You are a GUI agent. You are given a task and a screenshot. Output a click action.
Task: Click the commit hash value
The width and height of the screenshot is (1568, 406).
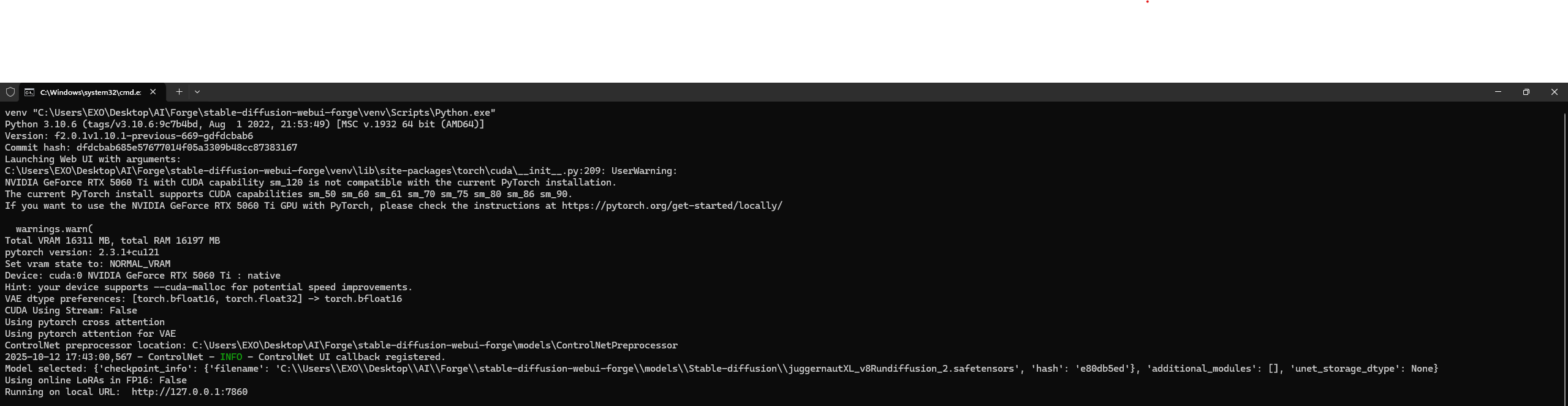[x=187, y=148]
